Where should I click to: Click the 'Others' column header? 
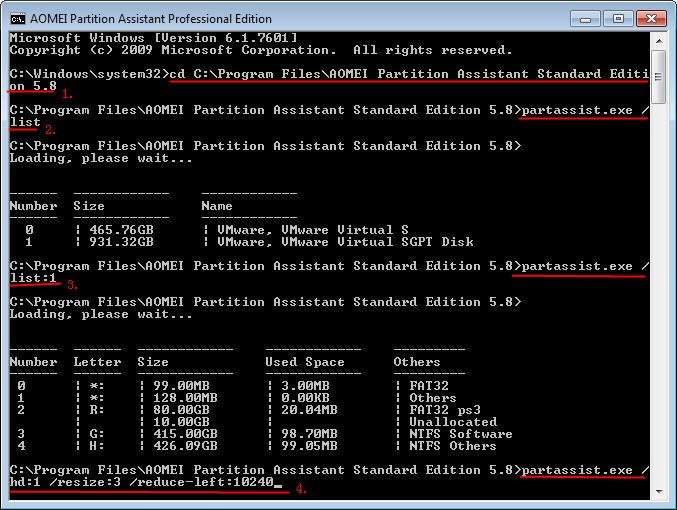(417, 362)
